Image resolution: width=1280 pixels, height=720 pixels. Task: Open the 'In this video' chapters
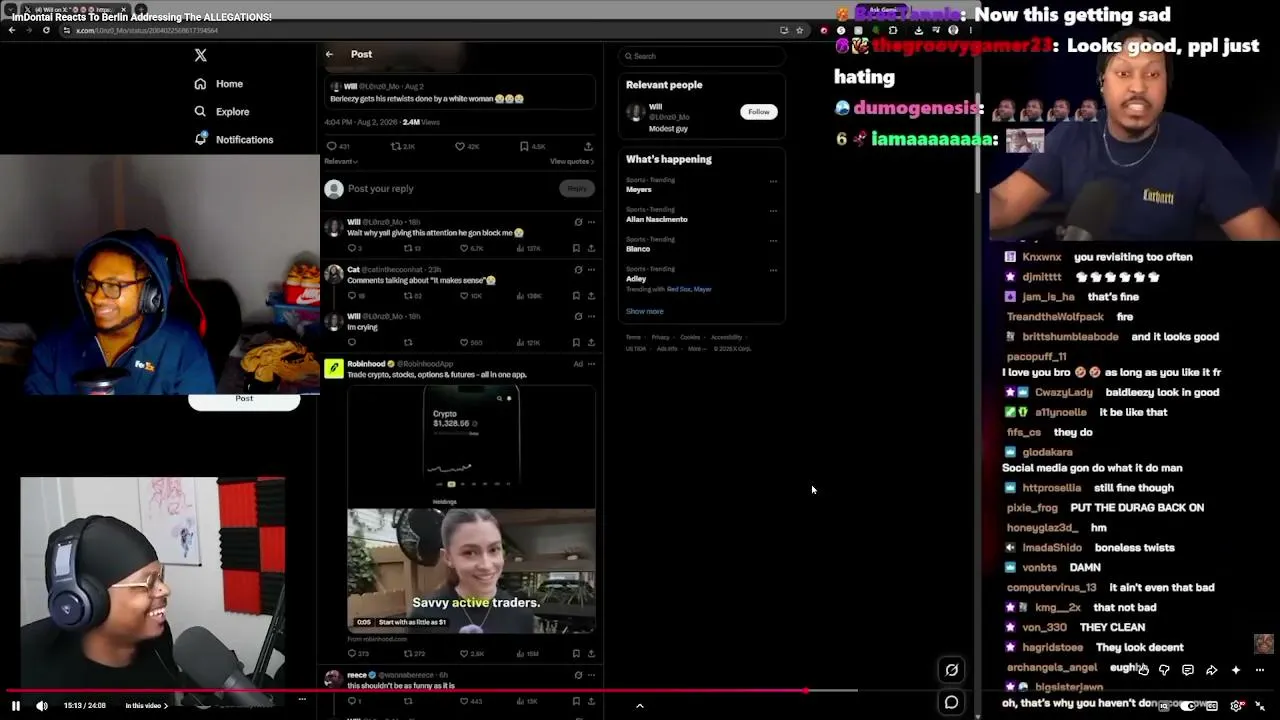(x=147, y=705)
